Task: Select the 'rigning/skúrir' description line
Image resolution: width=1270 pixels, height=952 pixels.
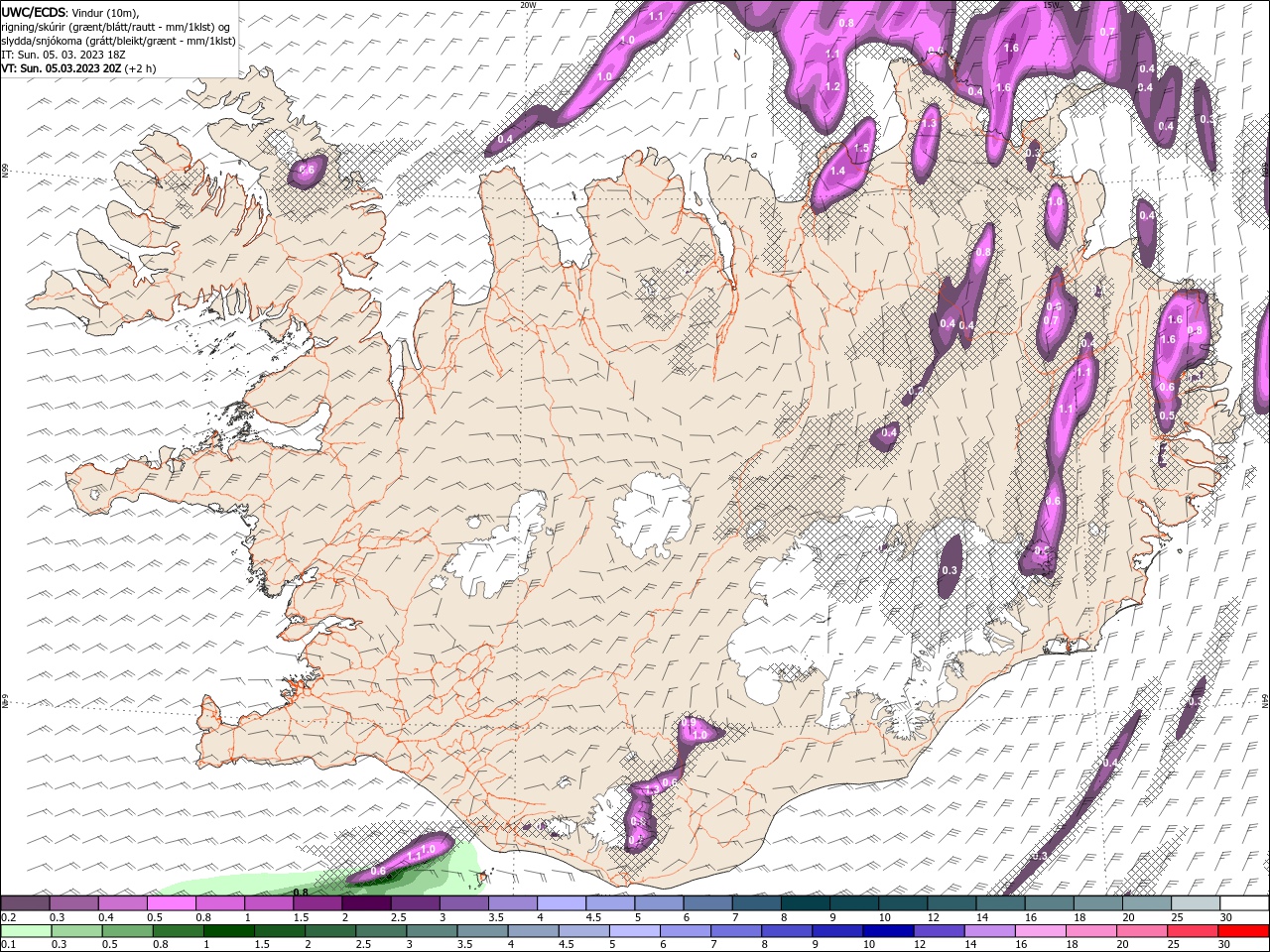Action: (116, 27)
